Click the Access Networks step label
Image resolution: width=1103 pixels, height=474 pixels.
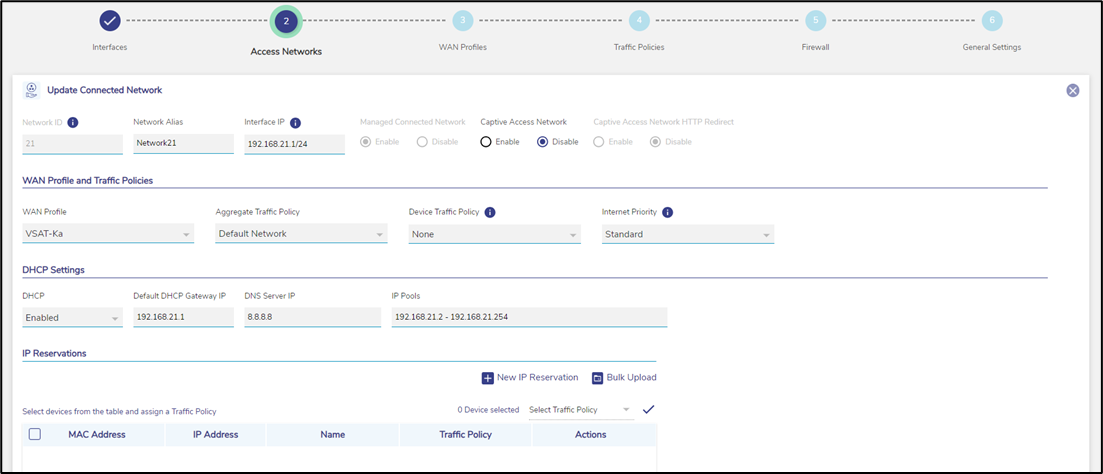pos(286,51)
